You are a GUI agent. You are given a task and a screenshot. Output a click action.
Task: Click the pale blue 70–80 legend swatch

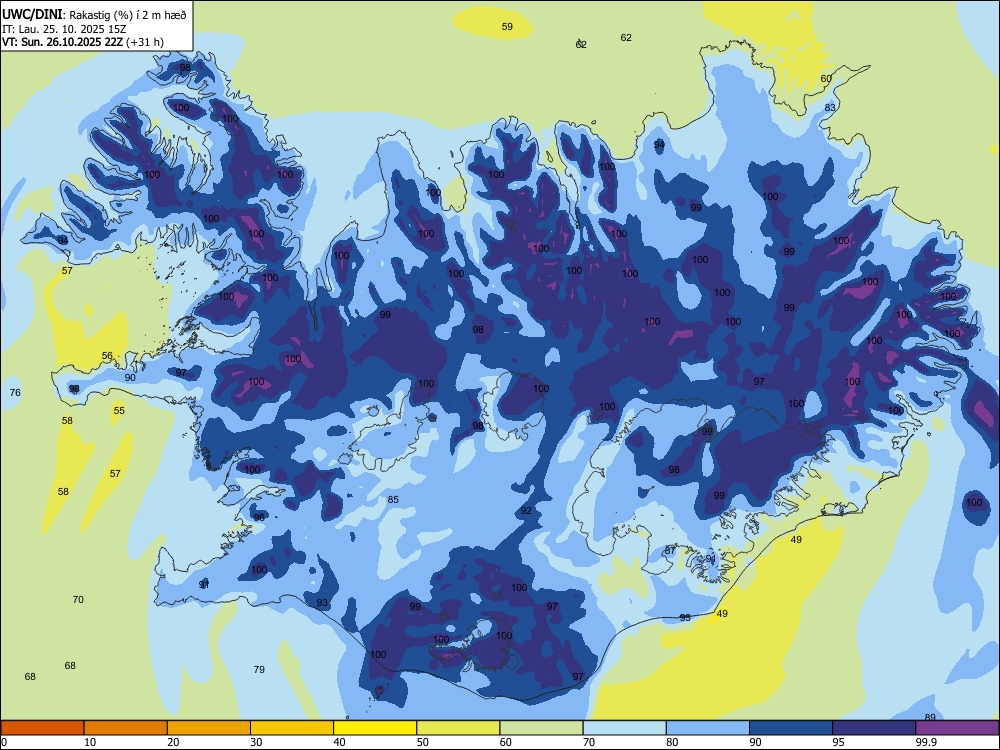pos(624,728)
